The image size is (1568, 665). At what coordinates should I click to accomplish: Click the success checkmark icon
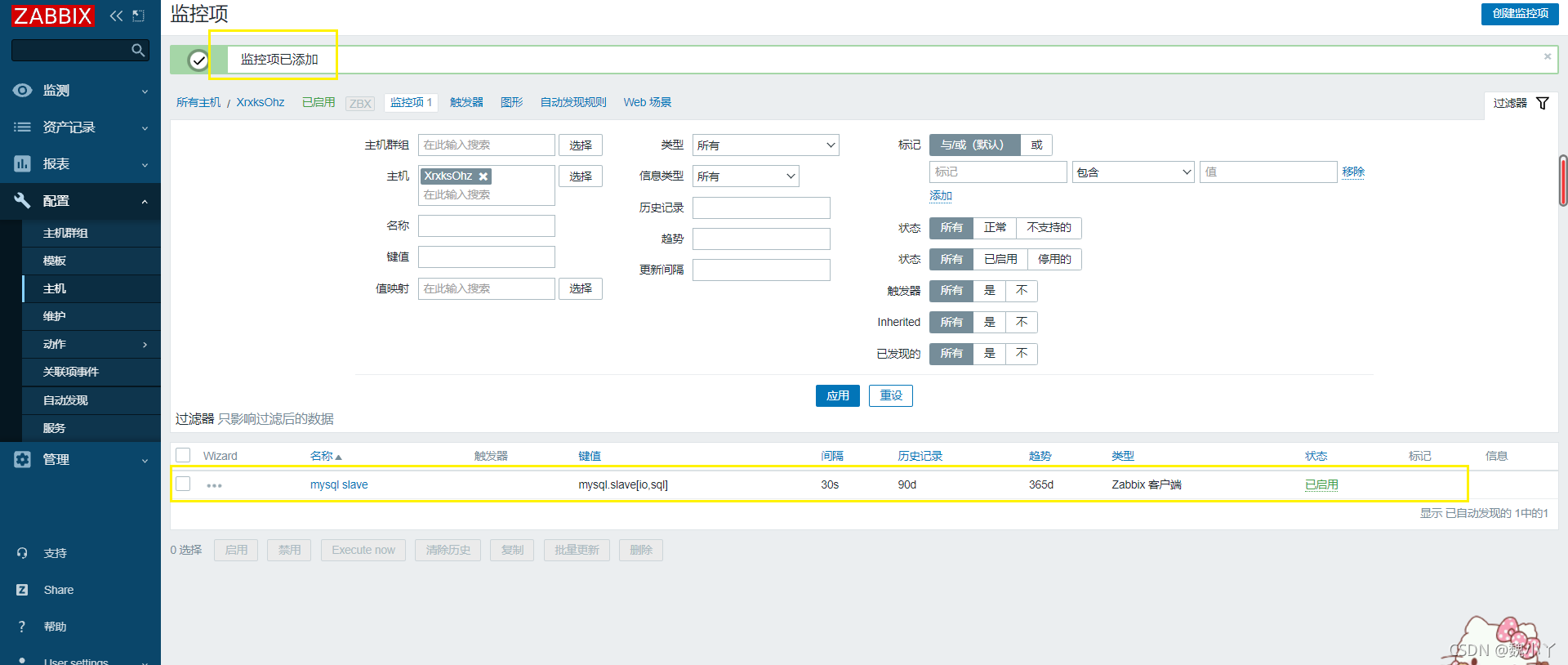pyautogui.click(x=198, y=60)
